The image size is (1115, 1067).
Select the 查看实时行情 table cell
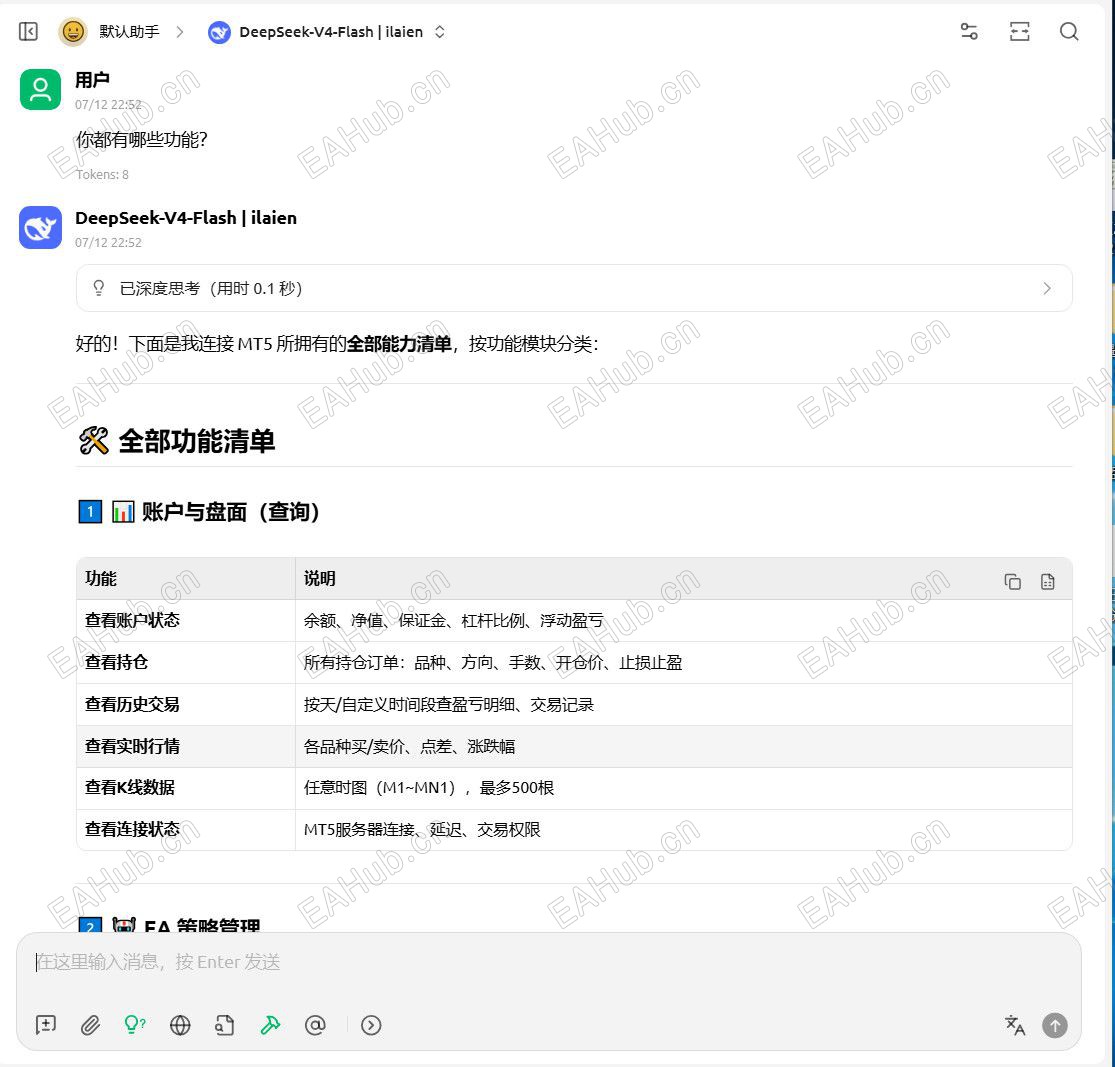pos(186,746)
